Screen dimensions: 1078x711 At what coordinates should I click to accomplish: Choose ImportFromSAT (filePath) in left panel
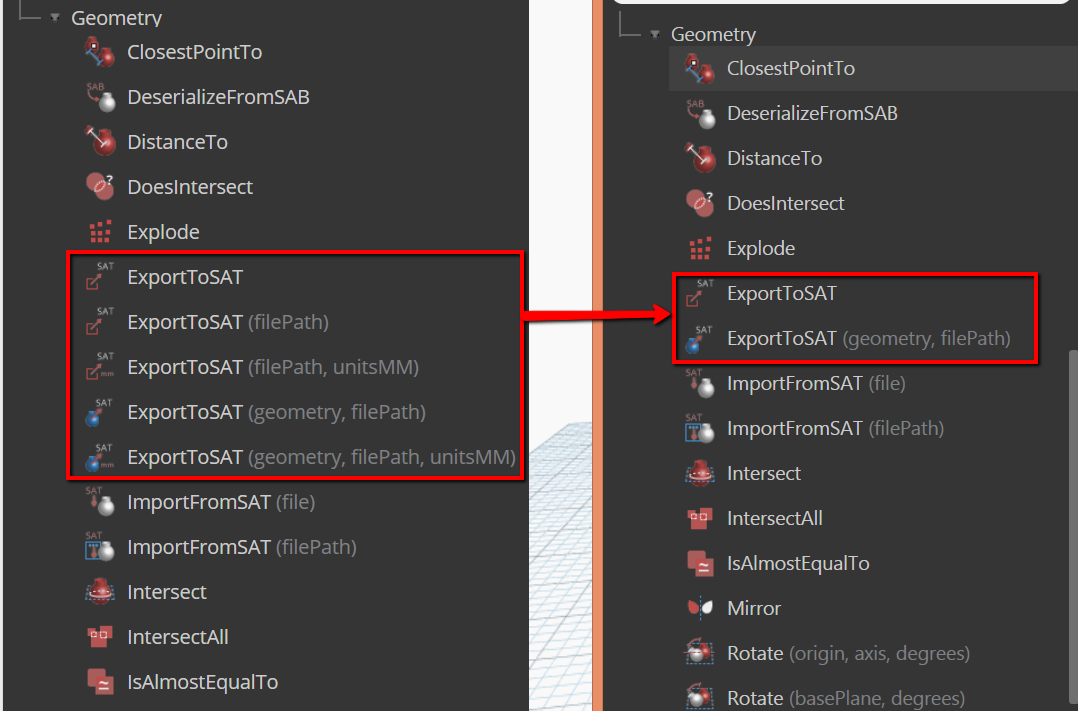(x=241, y=547)
